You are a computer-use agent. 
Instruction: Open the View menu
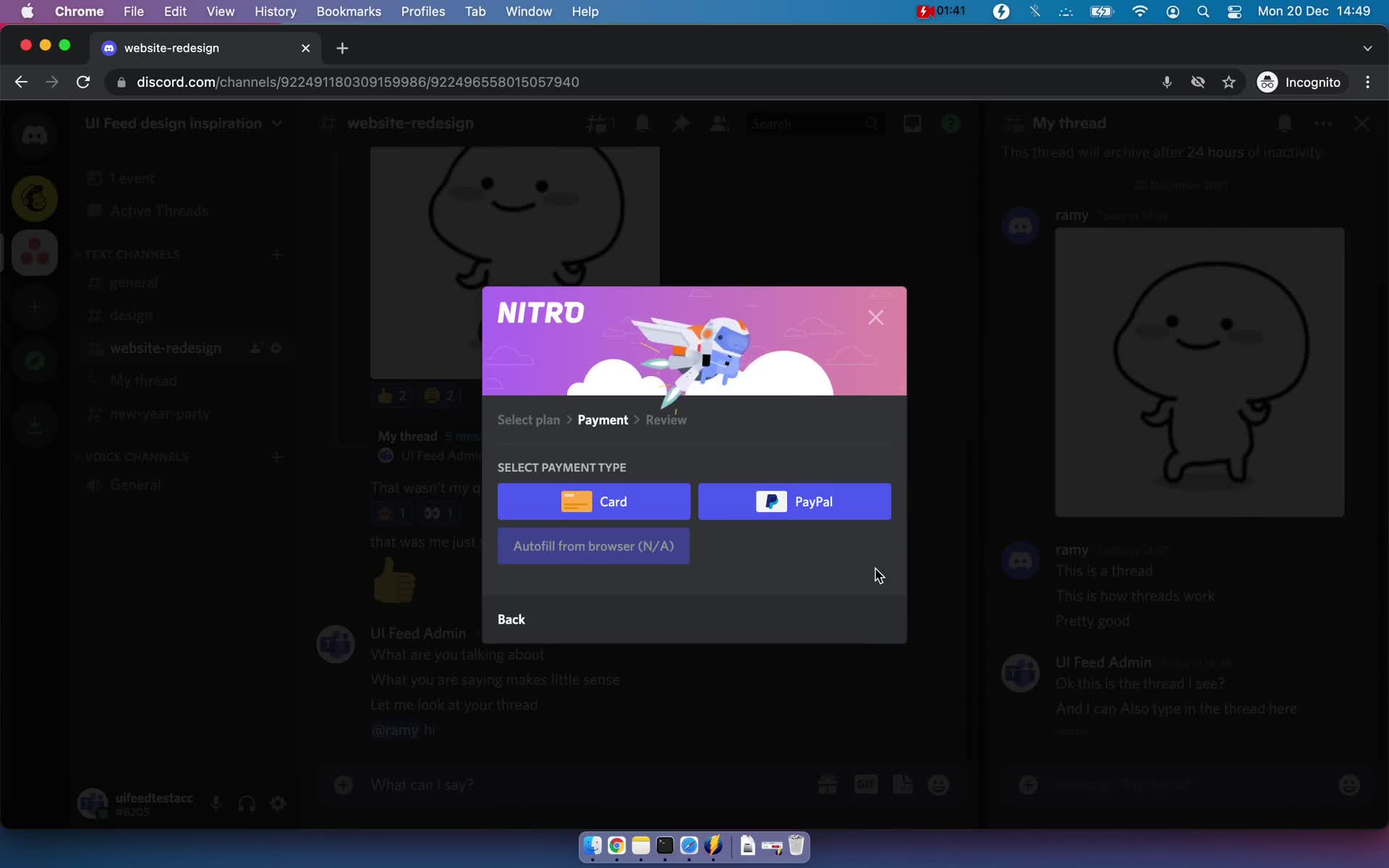tap(220, 12)
